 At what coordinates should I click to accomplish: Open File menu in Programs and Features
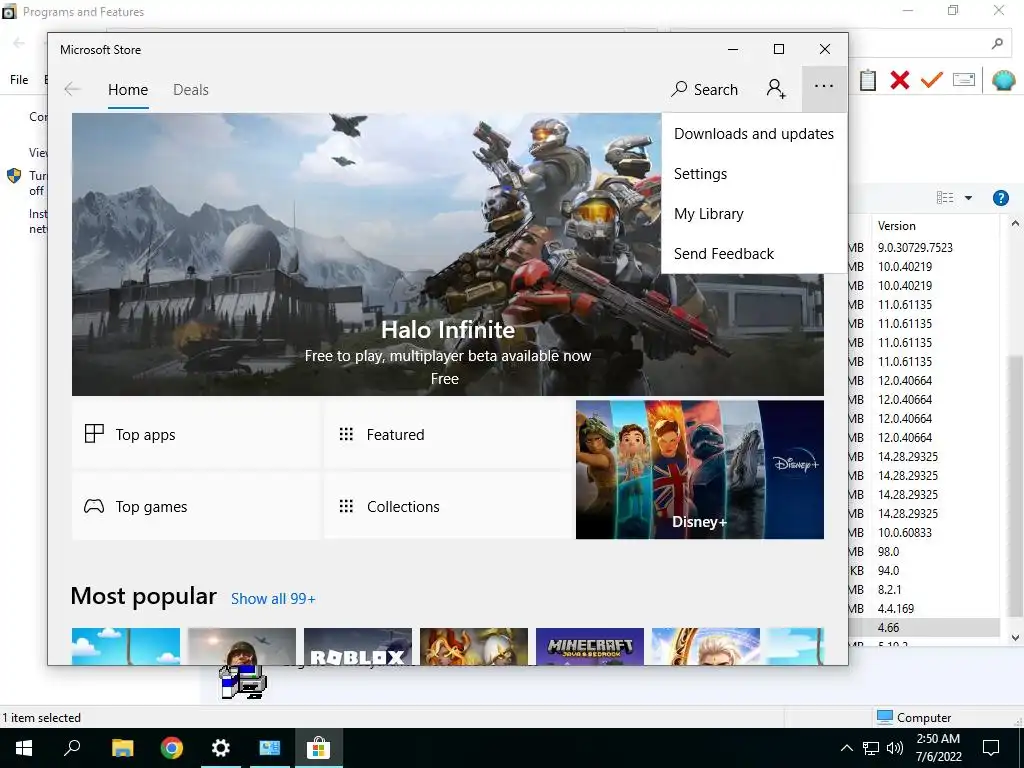coord(19,80)
